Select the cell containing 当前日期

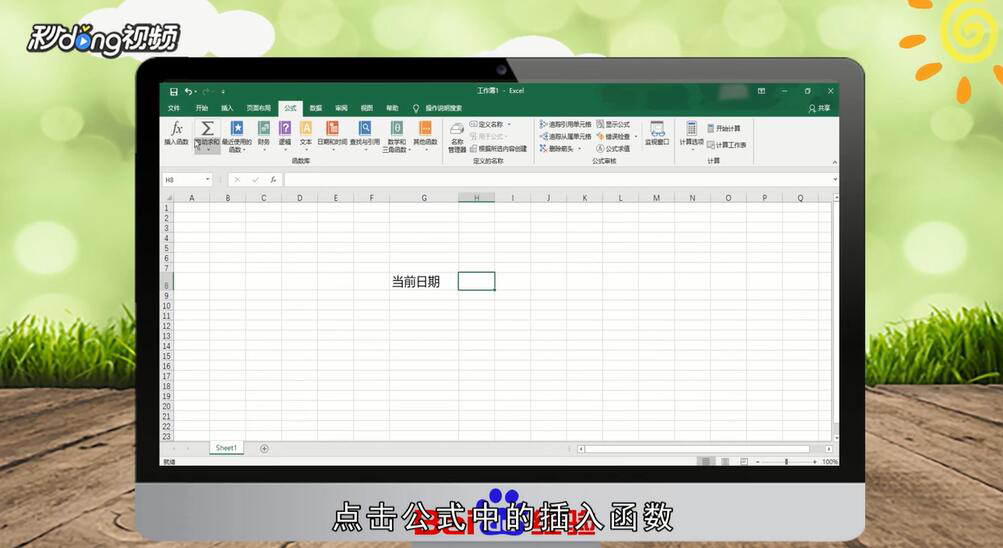click(423, 281)
